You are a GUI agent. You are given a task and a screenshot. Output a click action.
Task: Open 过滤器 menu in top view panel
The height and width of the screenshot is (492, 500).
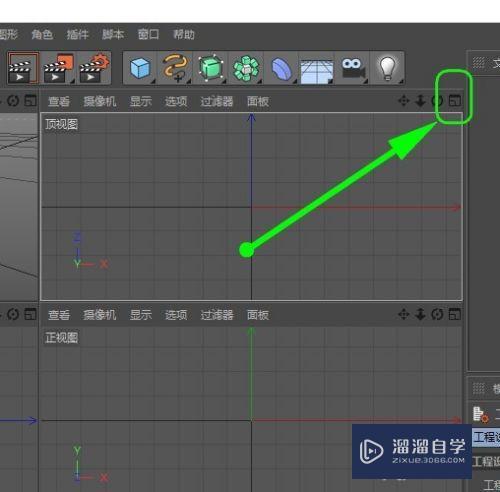217,101
